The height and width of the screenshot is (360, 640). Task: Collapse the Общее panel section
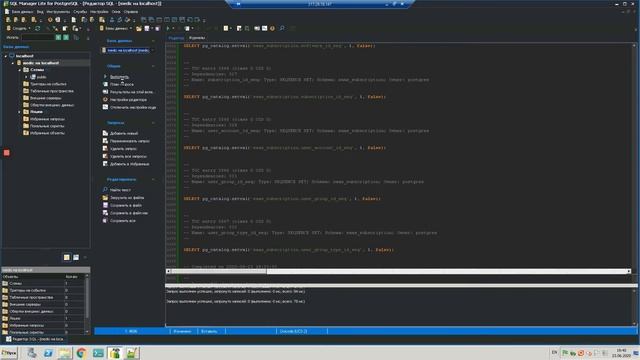click(x=153, y=66)
